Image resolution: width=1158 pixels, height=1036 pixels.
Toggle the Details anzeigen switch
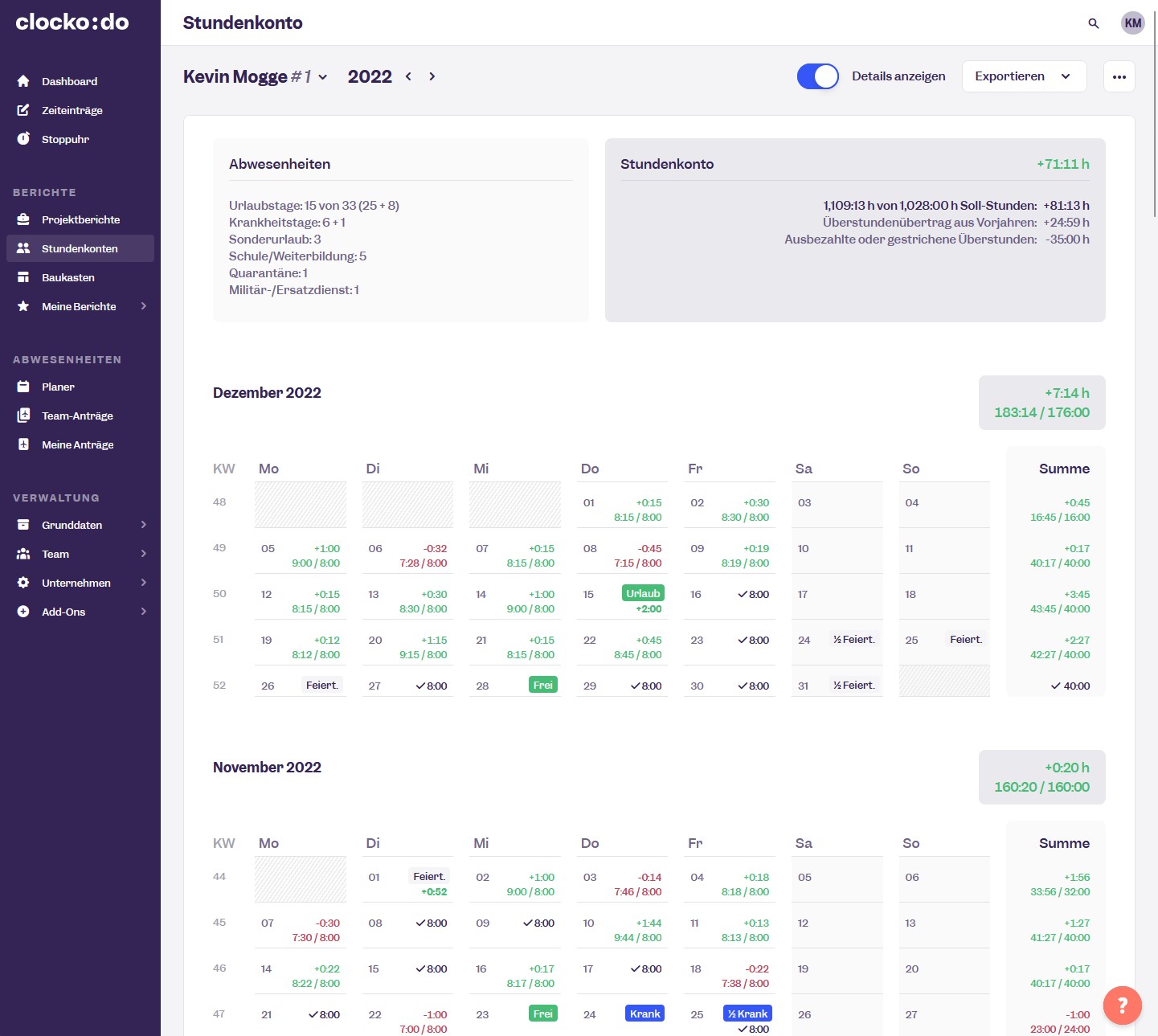(x=817, y=76)
